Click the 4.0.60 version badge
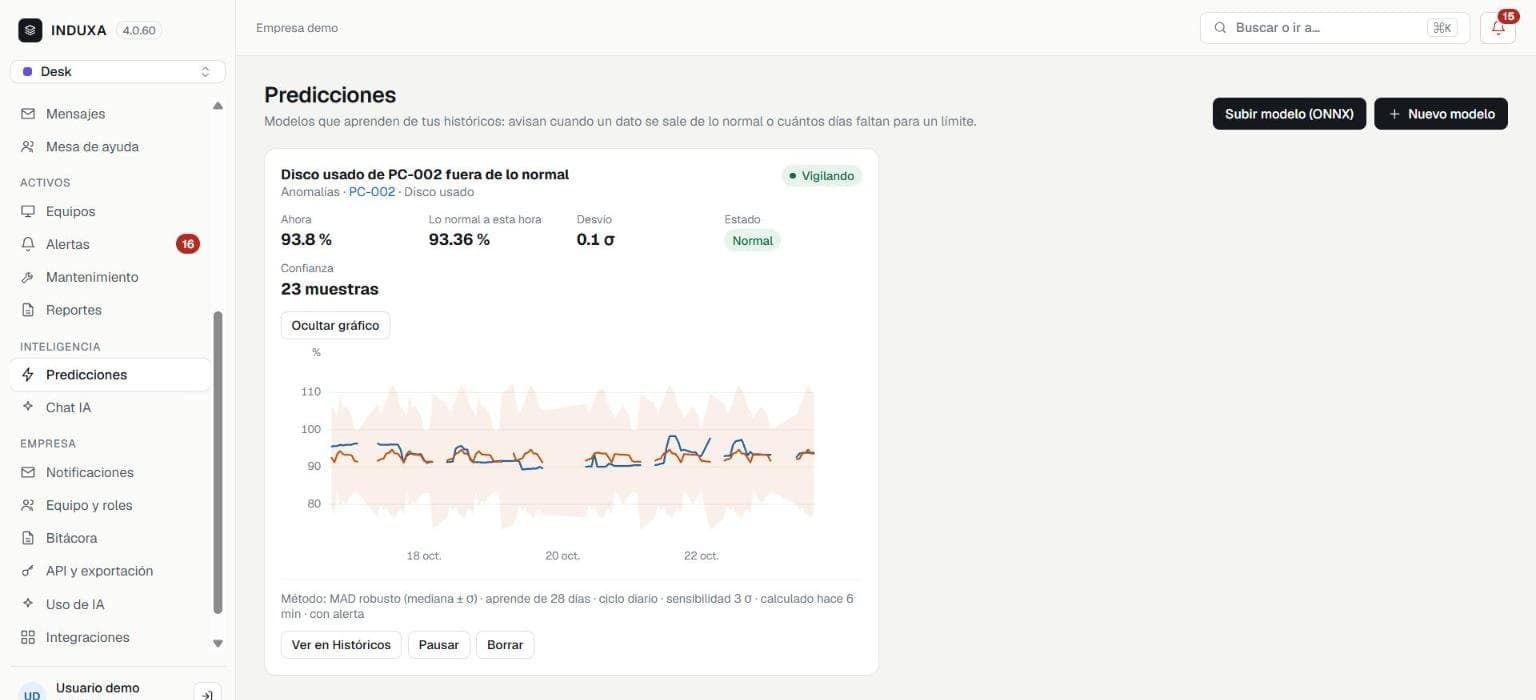The width and height of the screenshot is (1536, 700). pyautogui.click(x=139, y=30)
